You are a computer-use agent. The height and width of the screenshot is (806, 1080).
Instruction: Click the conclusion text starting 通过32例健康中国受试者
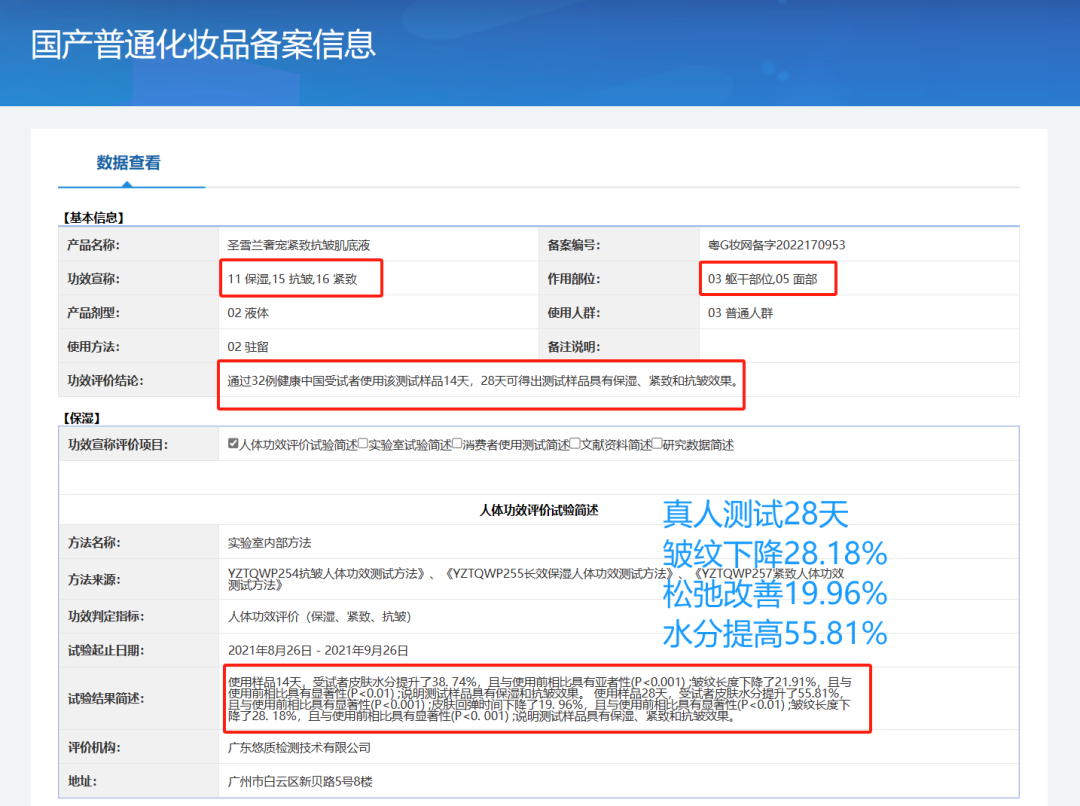click(x=484, y=381)
